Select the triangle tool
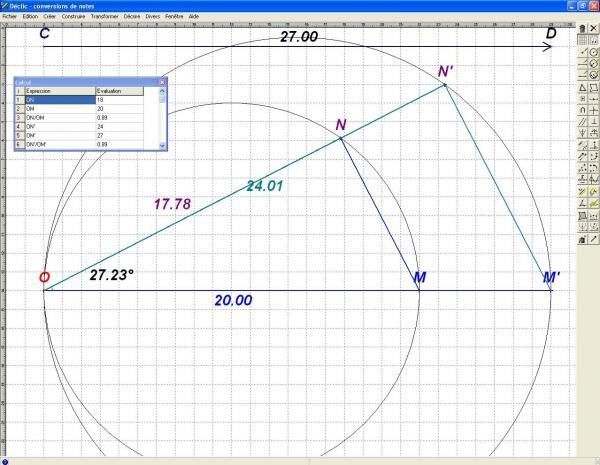The width and height of the screenshot is (600, 465). [582, 87]
